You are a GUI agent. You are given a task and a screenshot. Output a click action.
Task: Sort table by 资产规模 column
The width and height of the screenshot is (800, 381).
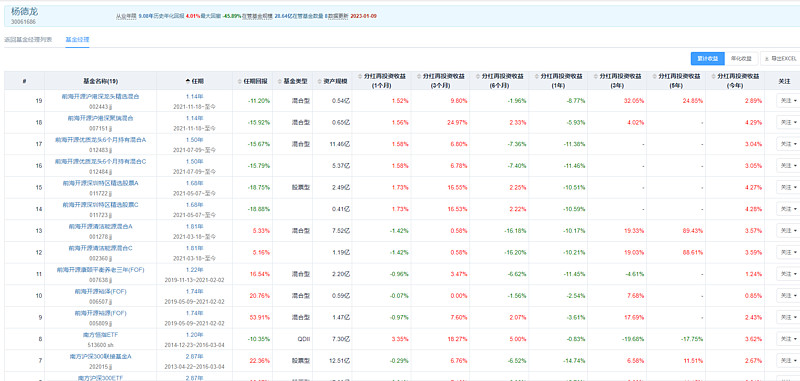point(332,81)
